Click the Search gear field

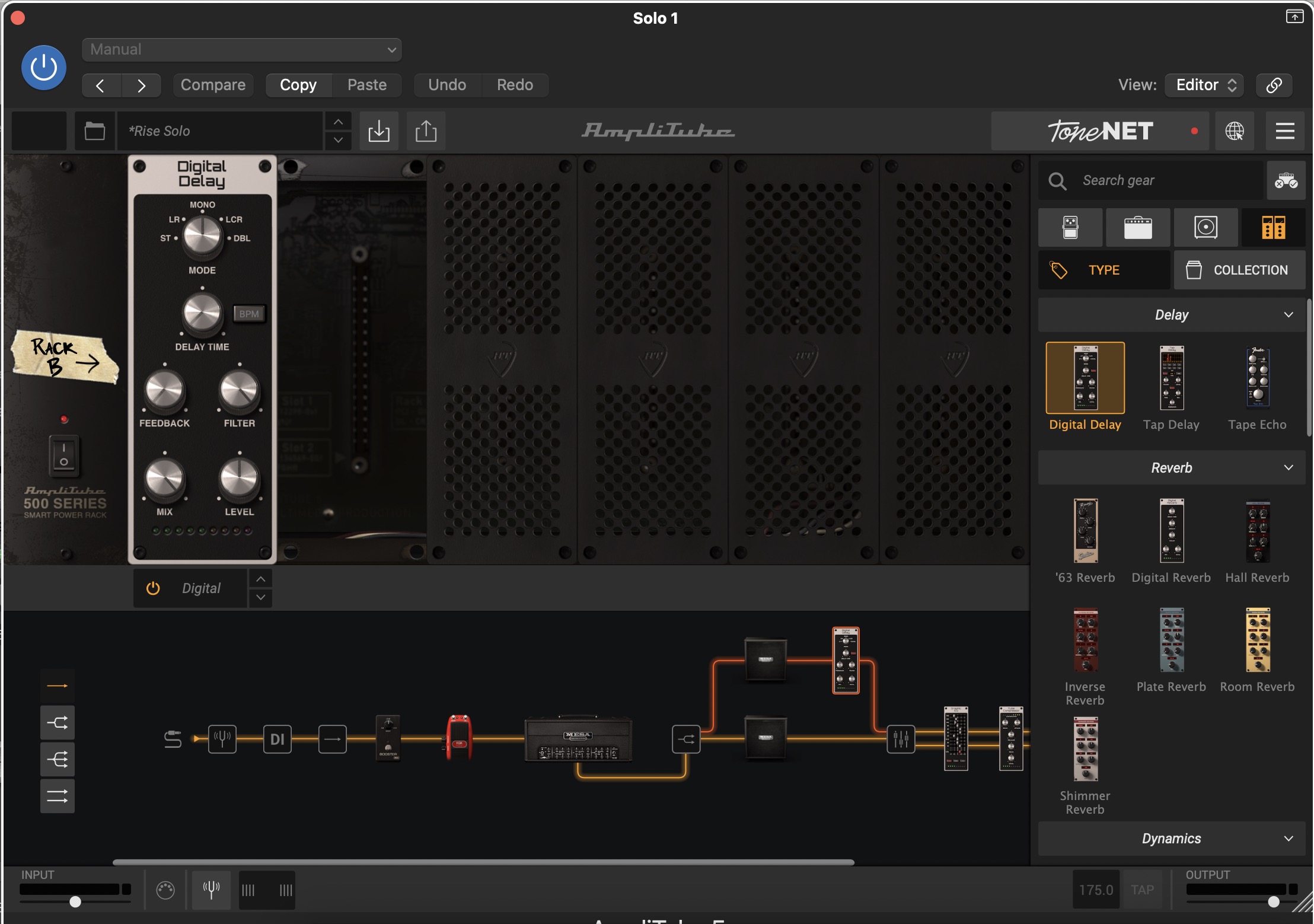pos(1150,180)
